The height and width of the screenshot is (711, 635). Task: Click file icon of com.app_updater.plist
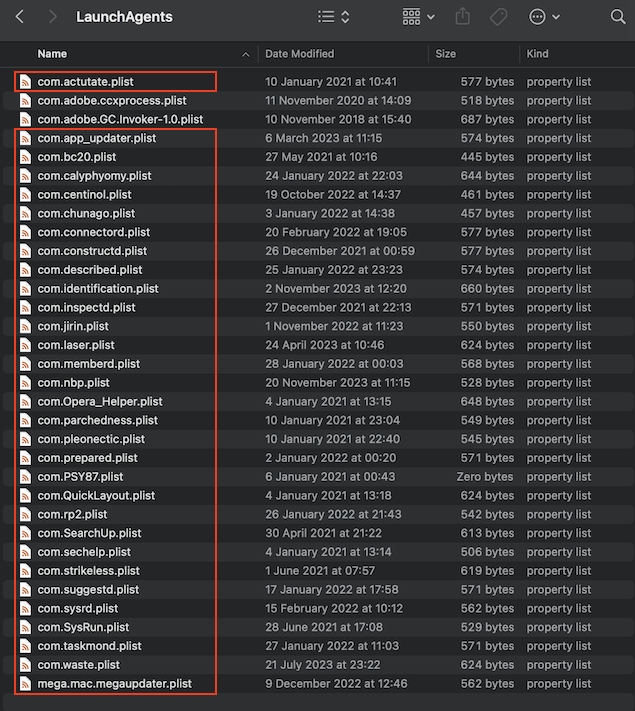pyautogui.click(x=25, y=138)
